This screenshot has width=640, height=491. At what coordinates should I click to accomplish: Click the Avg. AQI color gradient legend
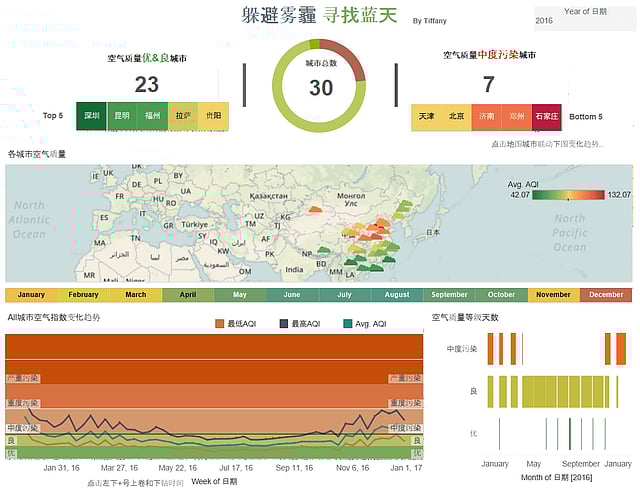tap(568, 195)
